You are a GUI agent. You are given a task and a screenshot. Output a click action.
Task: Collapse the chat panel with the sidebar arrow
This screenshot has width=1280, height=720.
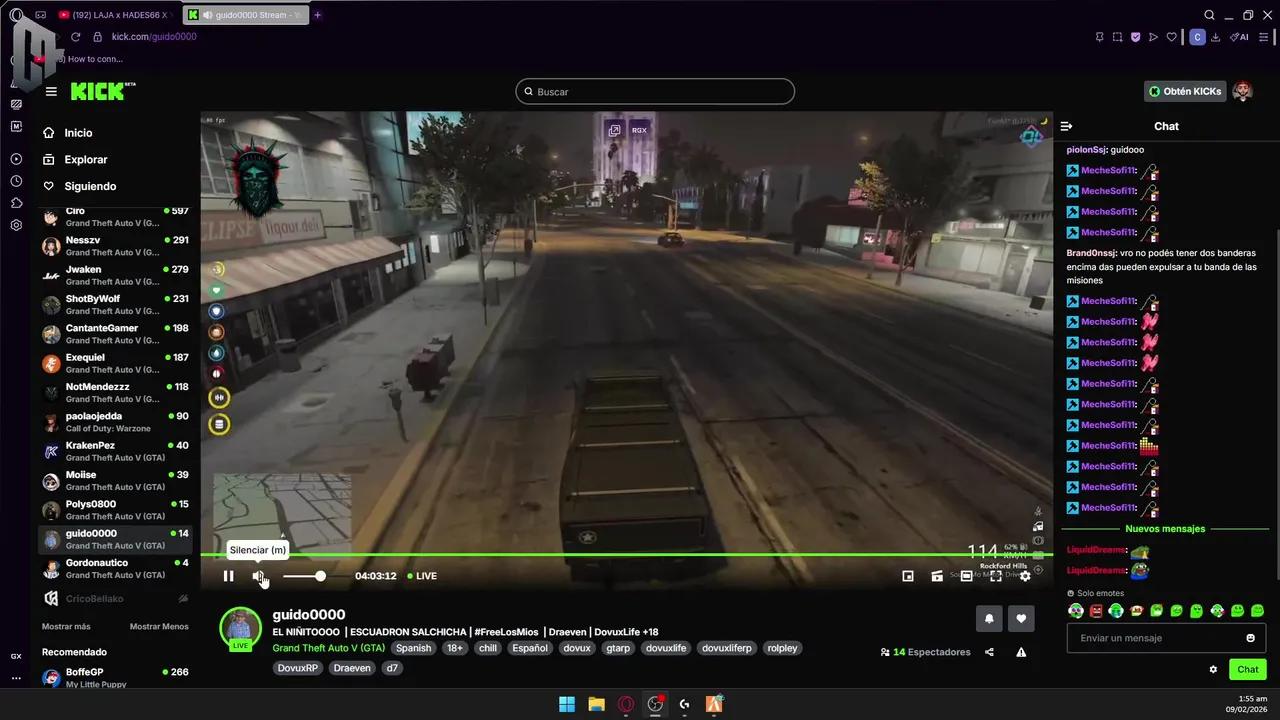1066,126
